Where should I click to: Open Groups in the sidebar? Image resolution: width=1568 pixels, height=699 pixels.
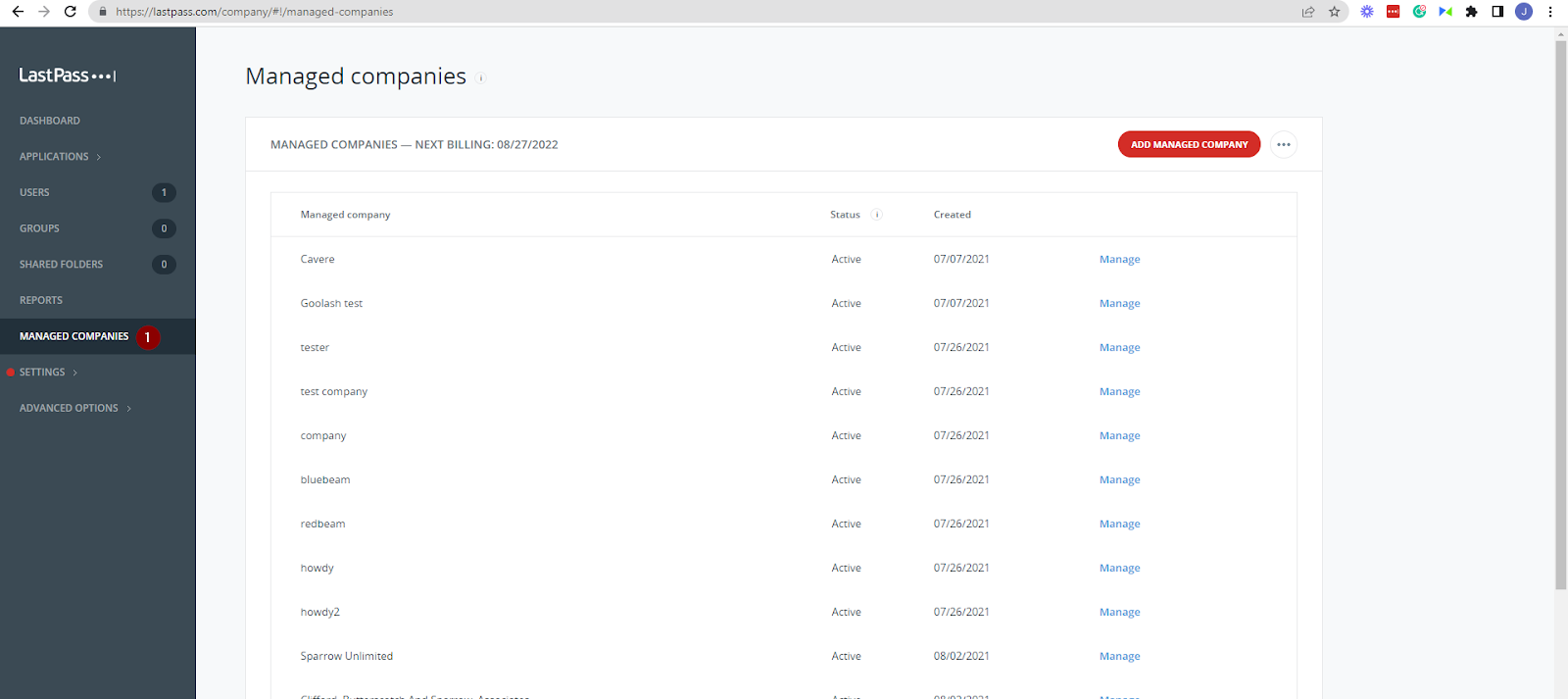click(39, 228)
